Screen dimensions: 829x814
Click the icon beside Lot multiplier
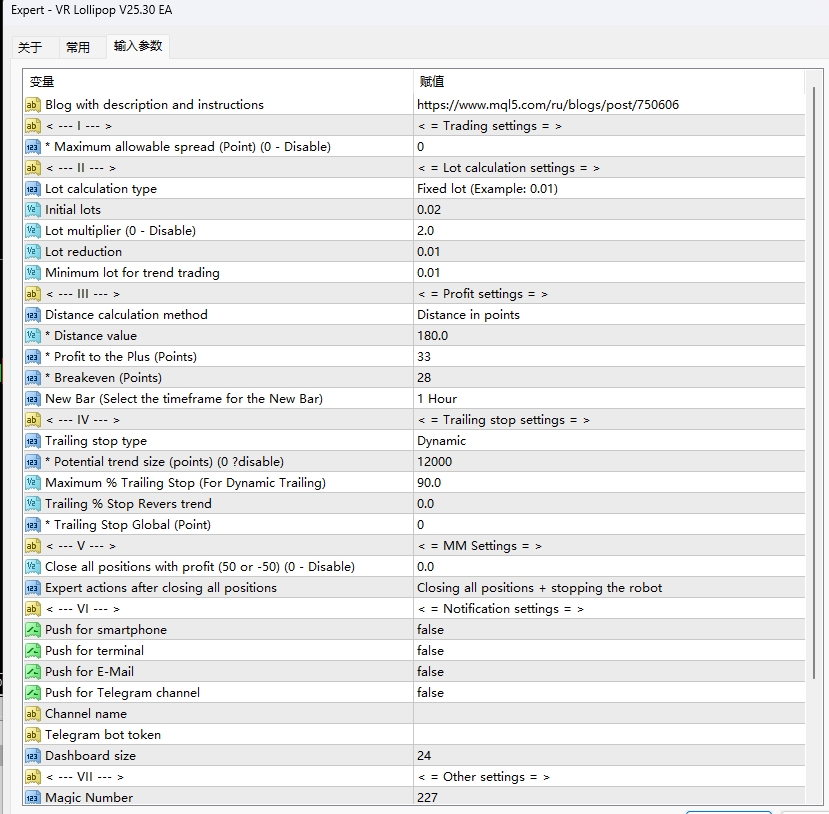pos(32,231)
